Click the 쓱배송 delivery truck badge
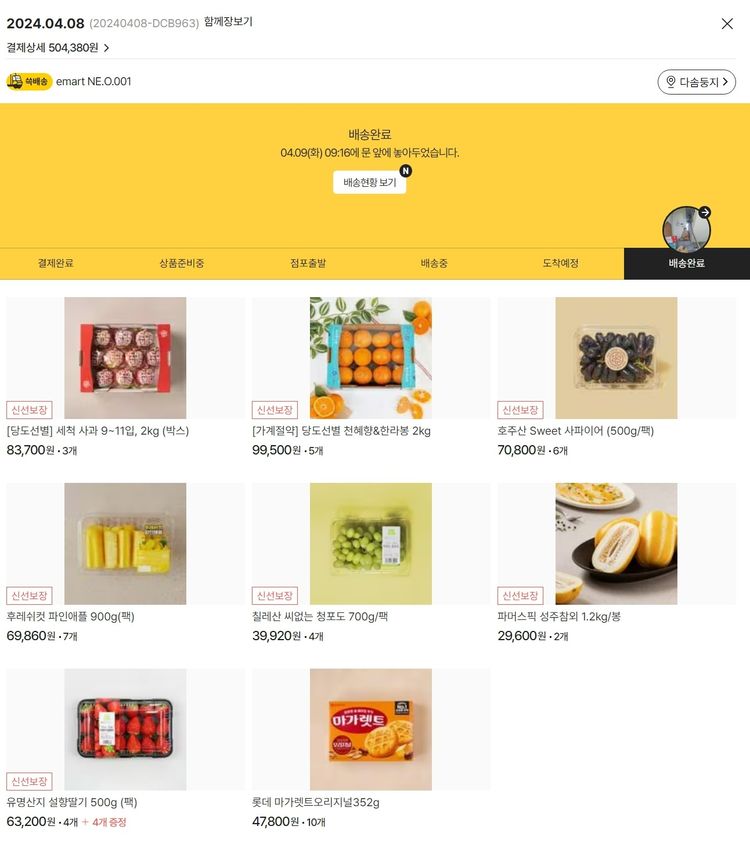This screenshot has width=750, height=845. click(x=29, y=81)
